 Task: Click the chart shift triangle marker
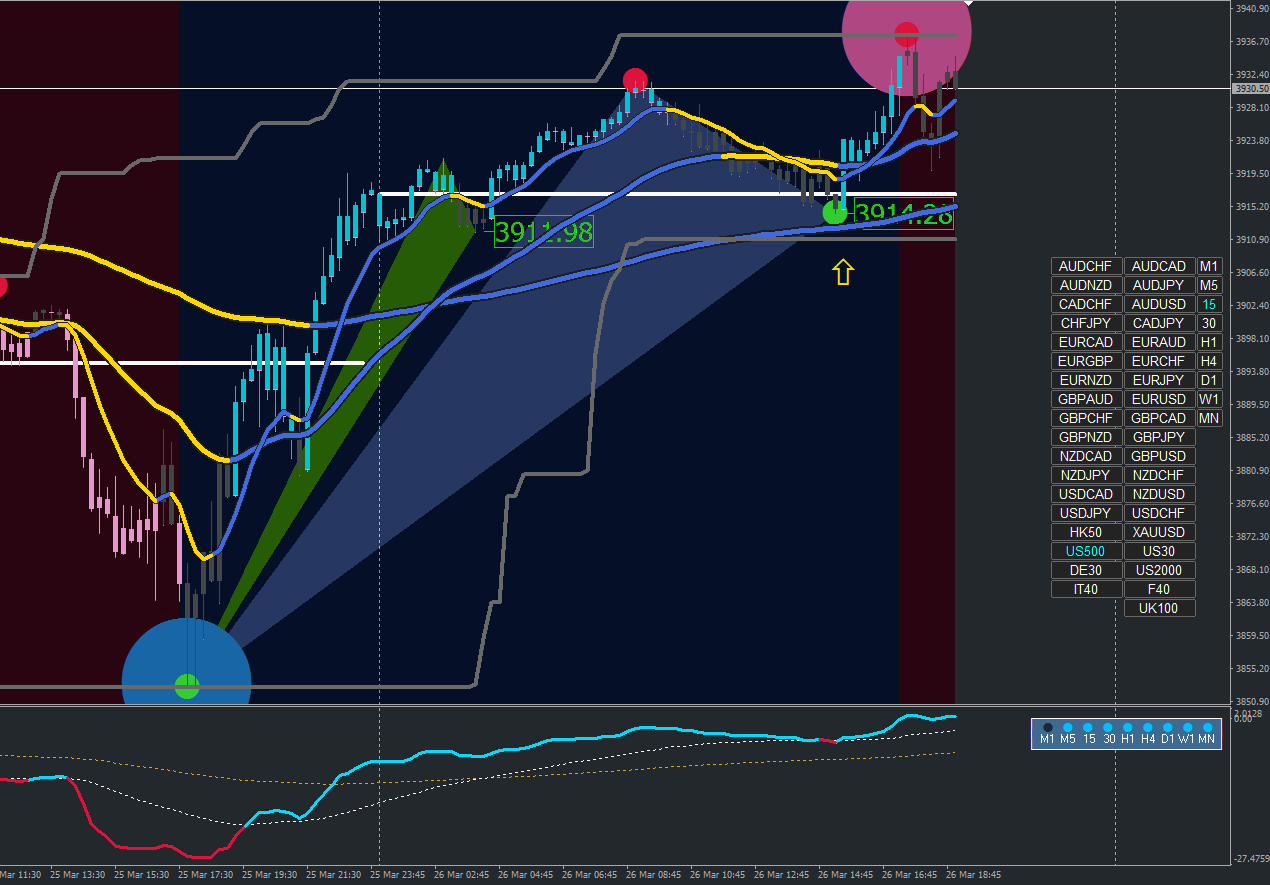(x=967, y=4)
